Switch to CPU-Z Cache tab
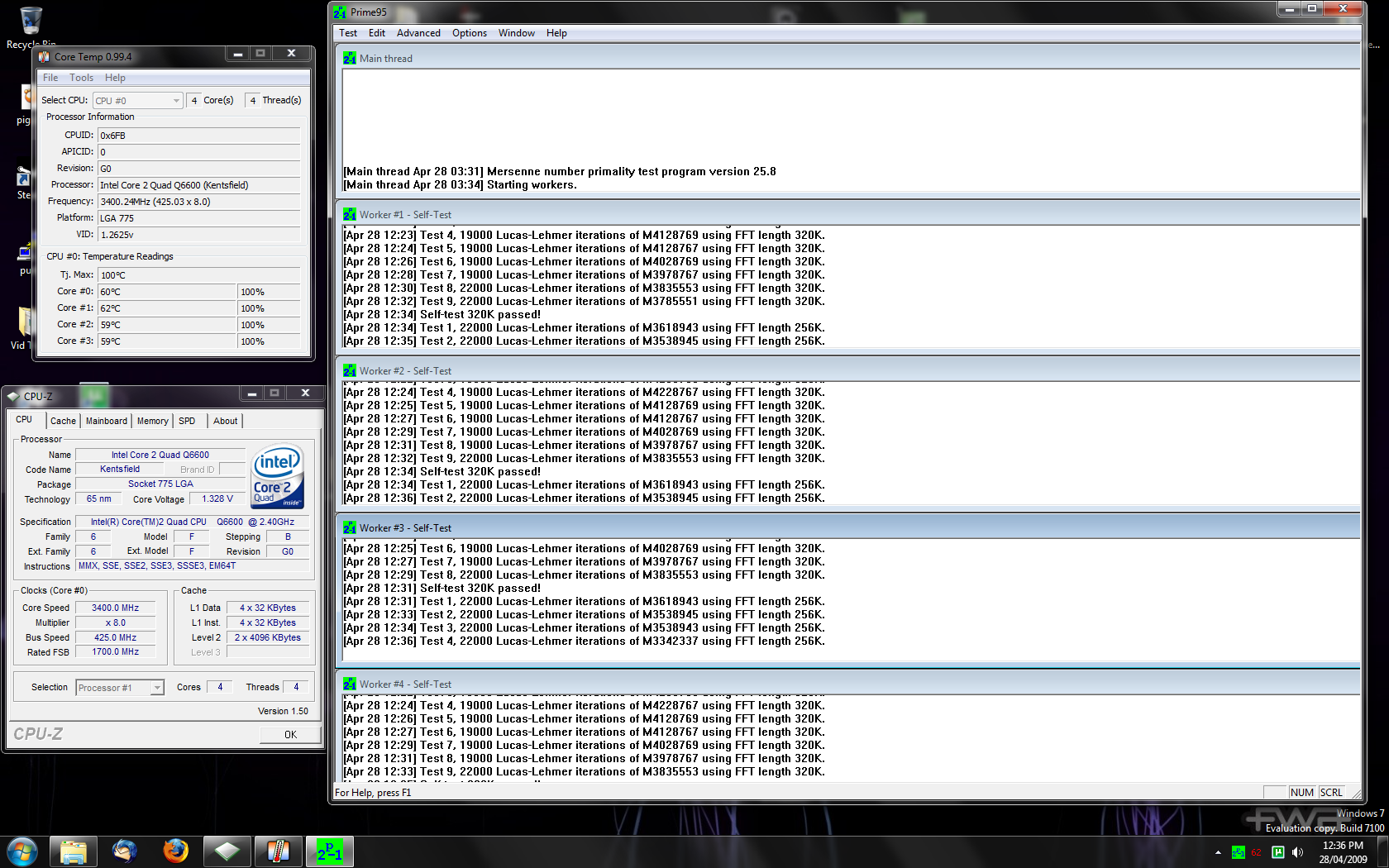Image resolution: width=1389 pixels, height=868 pixels. pos(63,421)
